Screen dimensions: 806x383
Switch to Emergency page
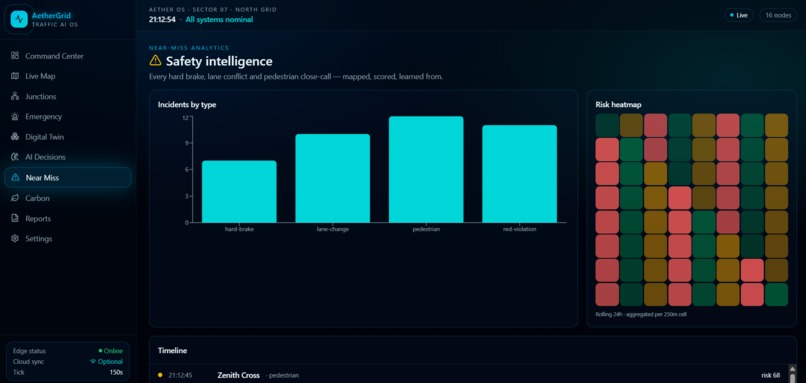[x=68, y=117]
